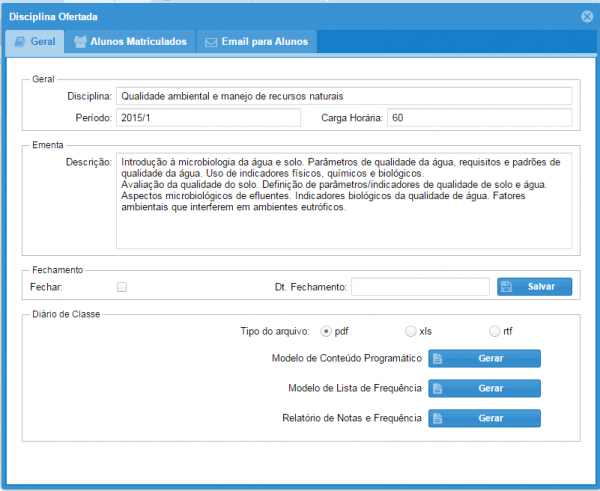Click document icon beside Modelo de Lista de Frequência

click(x=440, y=388)
